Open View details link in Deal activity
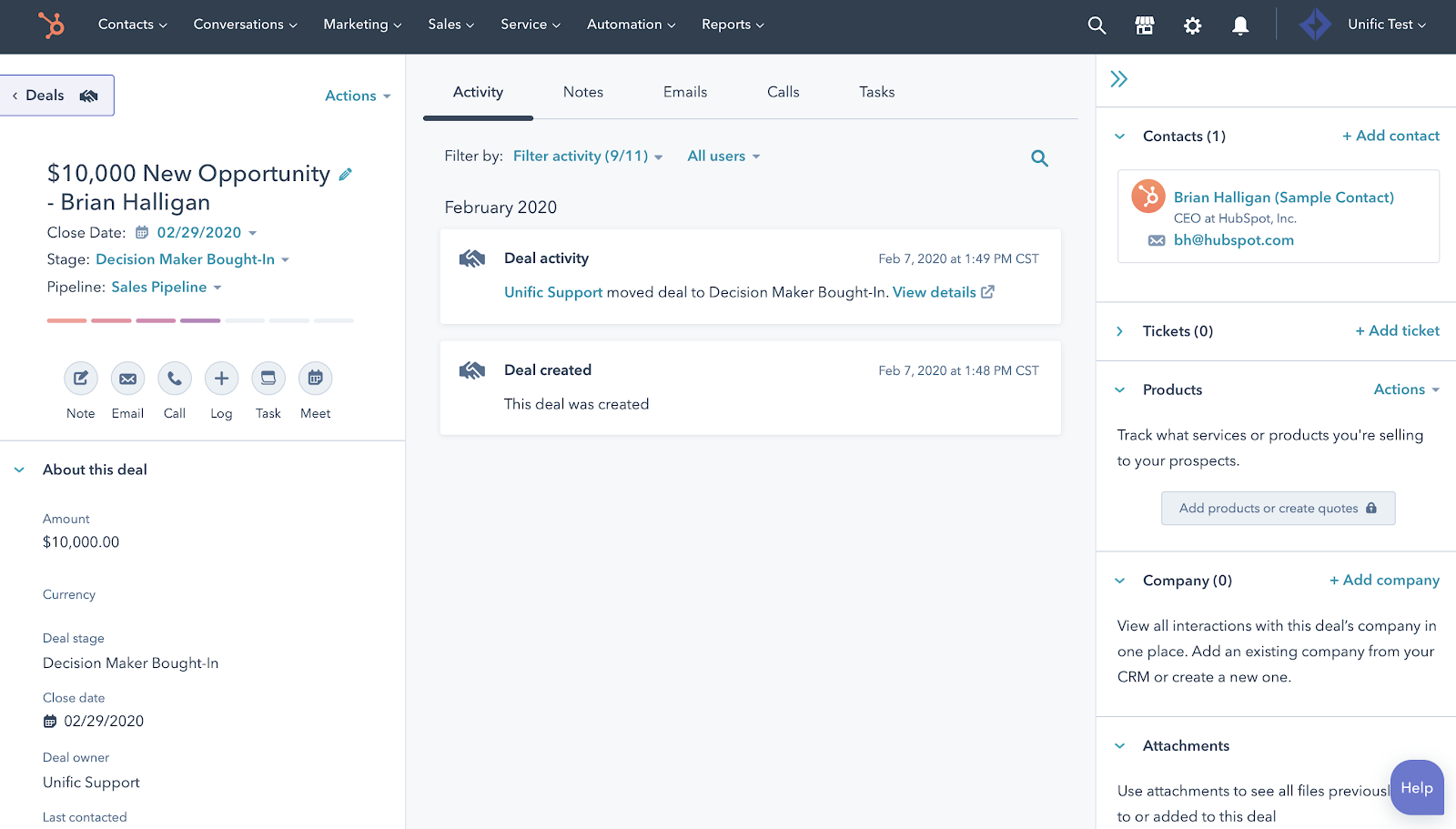1456x829 pixels. point(935,292)
